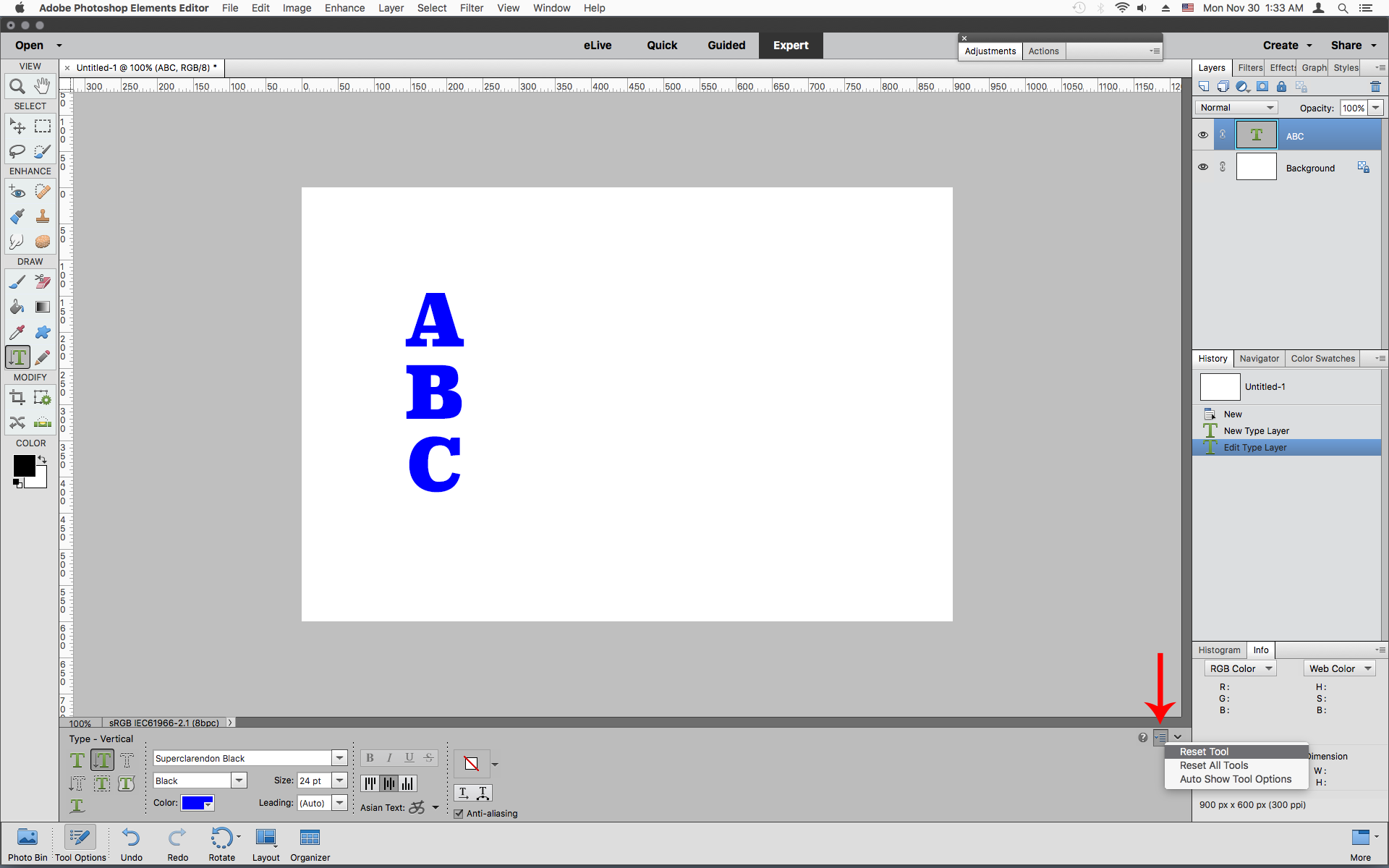Apply bold formatting to the text

369,757
